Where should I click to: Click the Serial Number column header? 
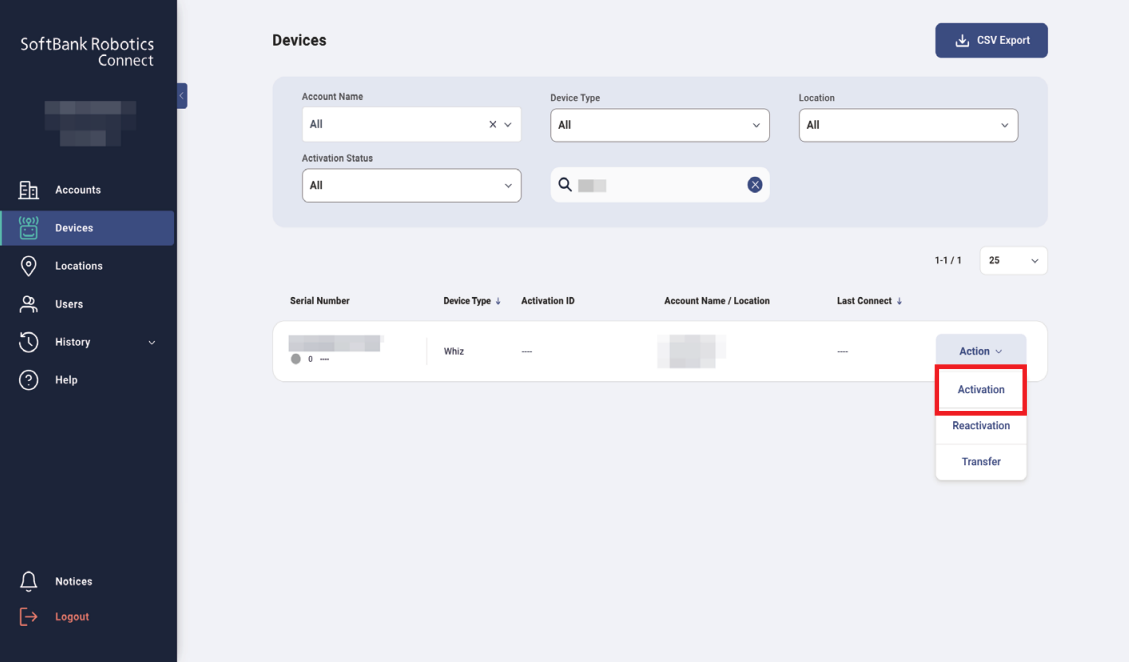[x=320, y=301]
